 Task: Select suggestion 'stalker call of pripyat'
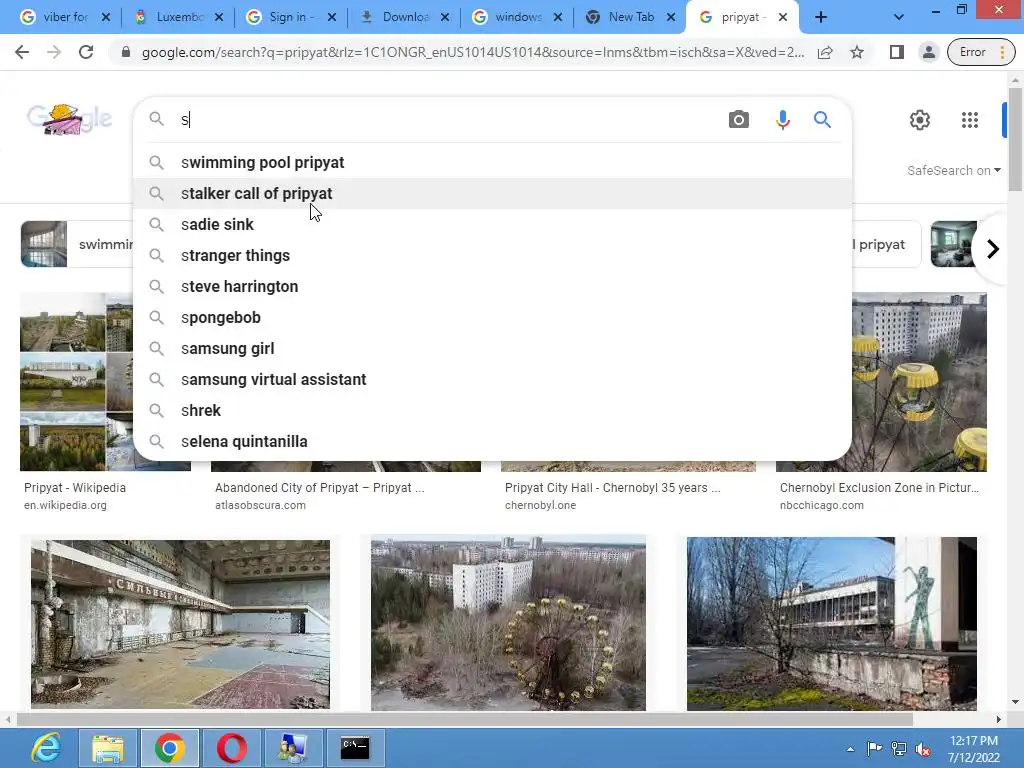click(x=492, y=193)
